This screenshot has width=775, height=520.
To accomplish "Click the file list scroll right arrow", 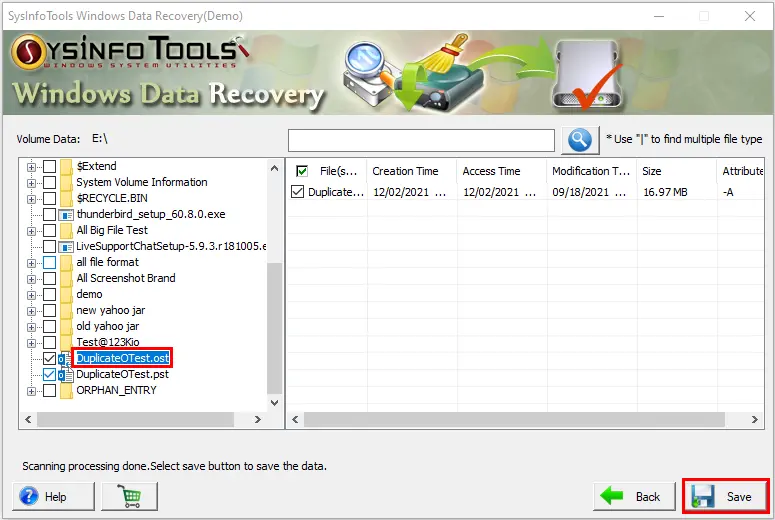I will (x=755, y=420).
